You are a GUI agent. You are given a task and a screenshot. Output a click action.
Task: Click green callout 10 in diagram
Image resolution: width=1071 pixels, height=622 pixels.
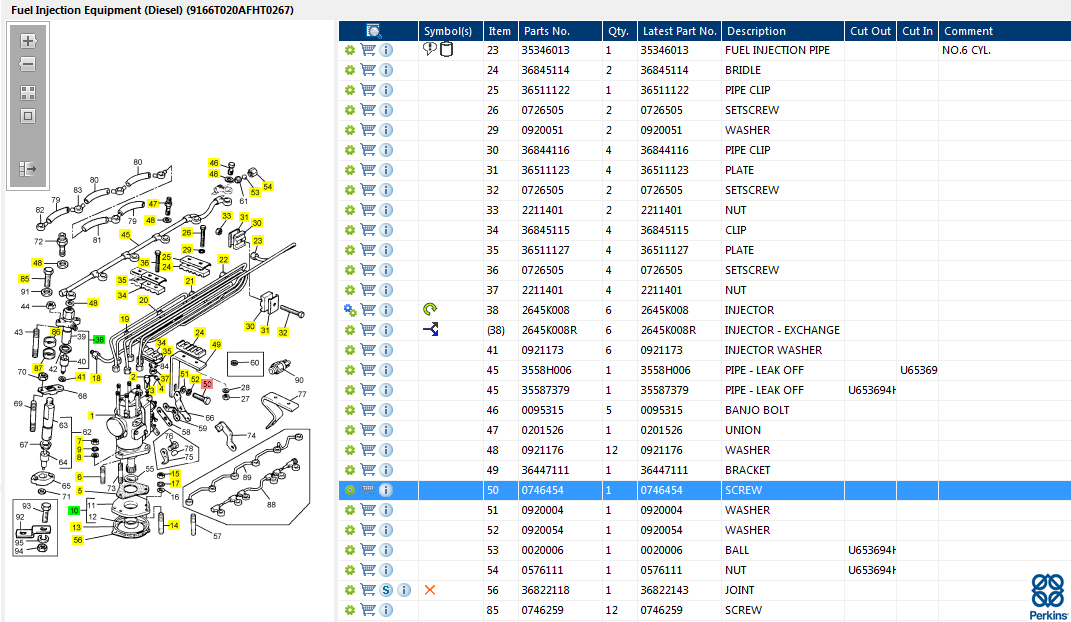74,510
